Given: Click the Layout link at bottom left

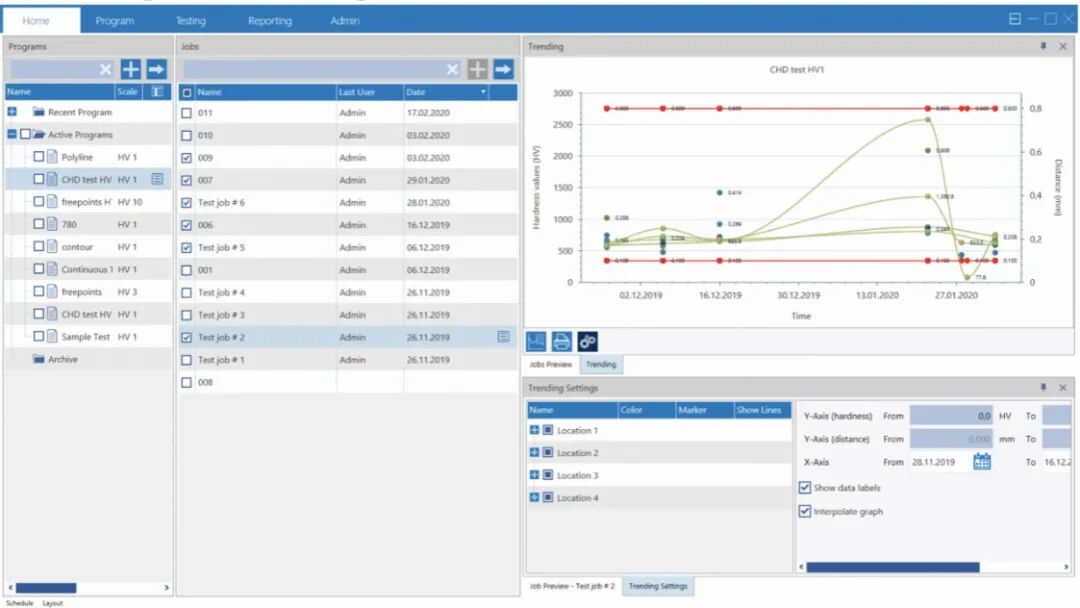Looking at the screenshot, I should coord(52,603).
